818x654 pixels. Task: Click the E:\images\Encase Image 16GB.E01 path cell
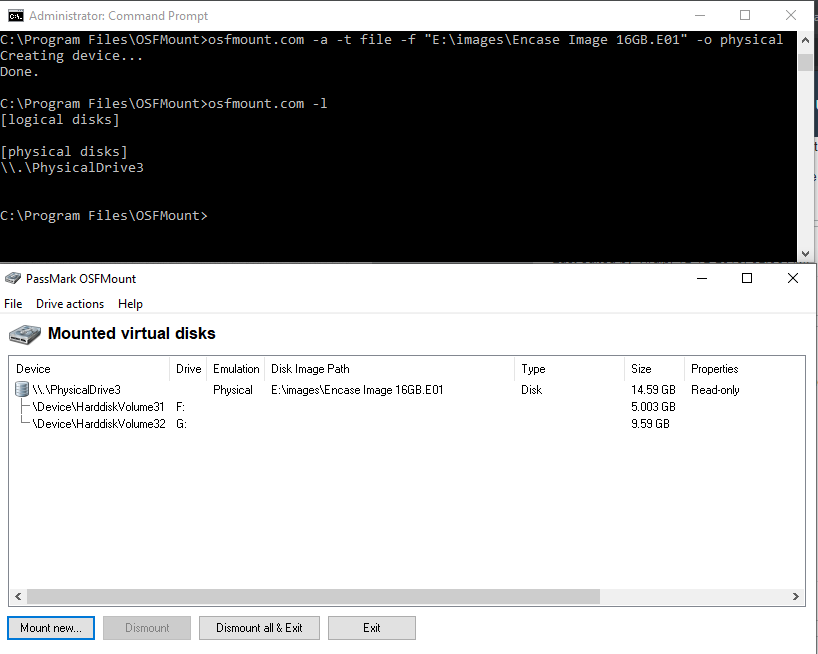357,390
